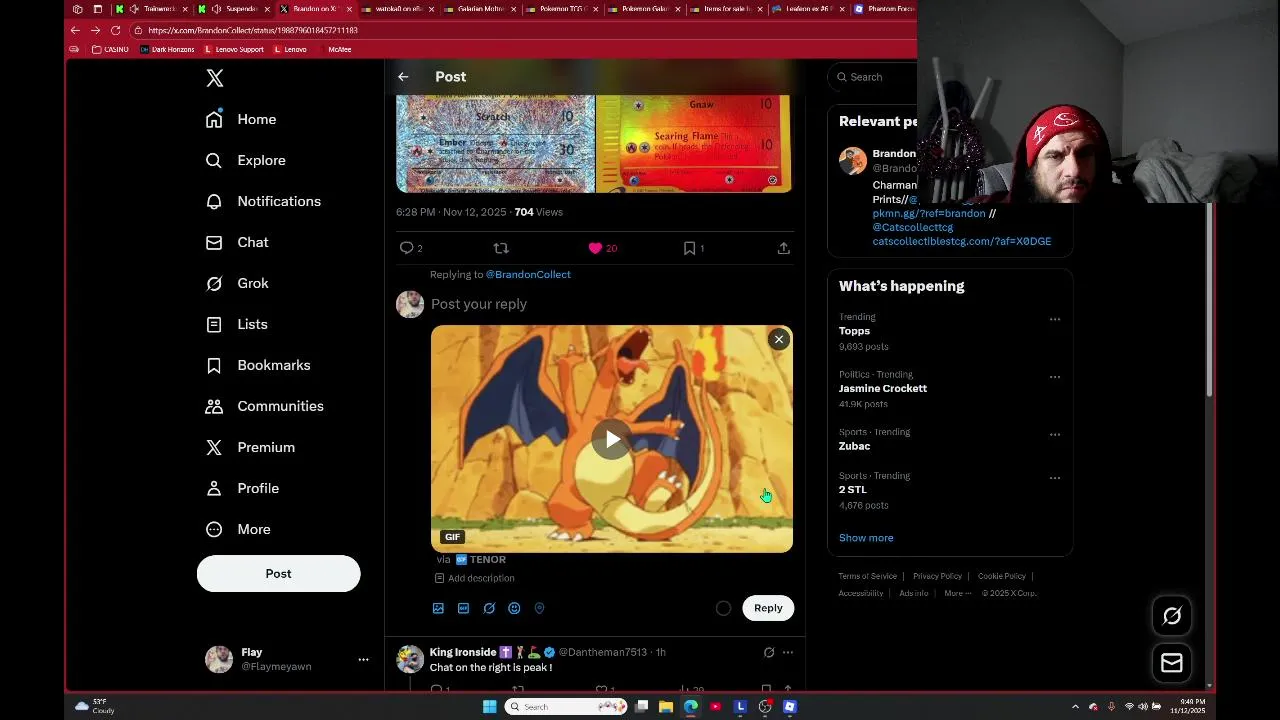Click Grok icon on King Ironside reply

tap(769, 652)
